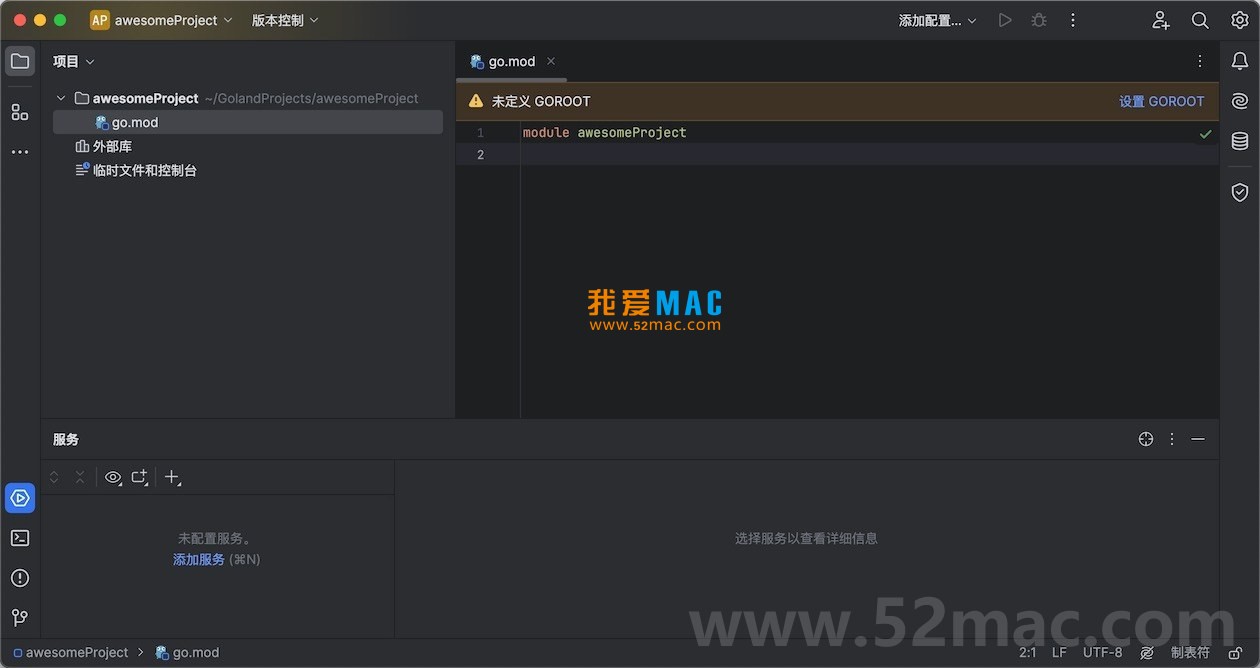The image size is (1260, 668).
Task: Open the eye view options in Services
Action: point(113,478)
